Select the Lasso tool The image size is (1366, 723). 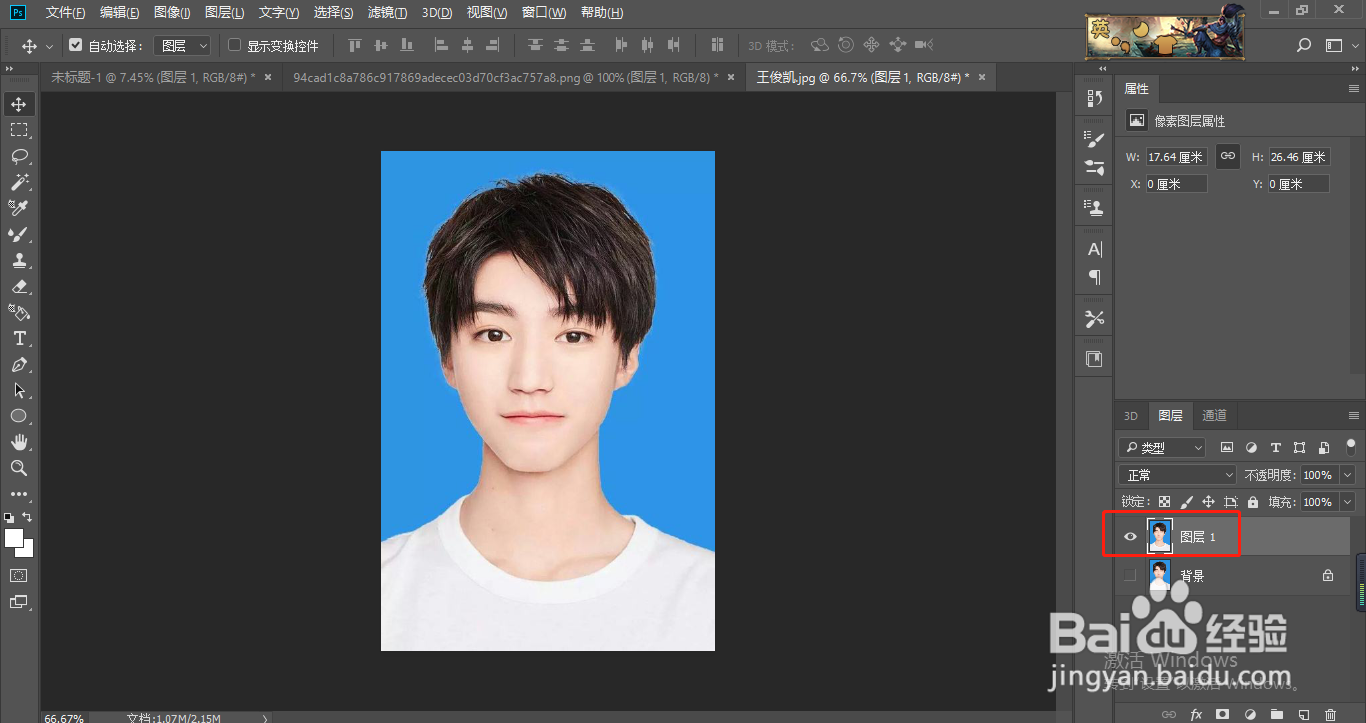19,156
